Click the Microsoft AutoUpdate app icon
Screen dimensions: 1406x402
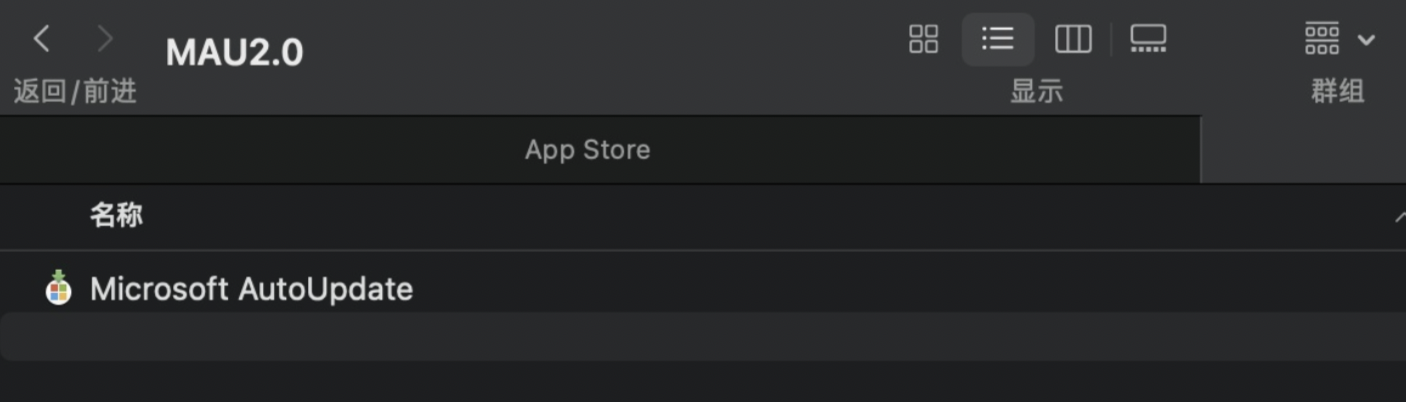(59, 288)
